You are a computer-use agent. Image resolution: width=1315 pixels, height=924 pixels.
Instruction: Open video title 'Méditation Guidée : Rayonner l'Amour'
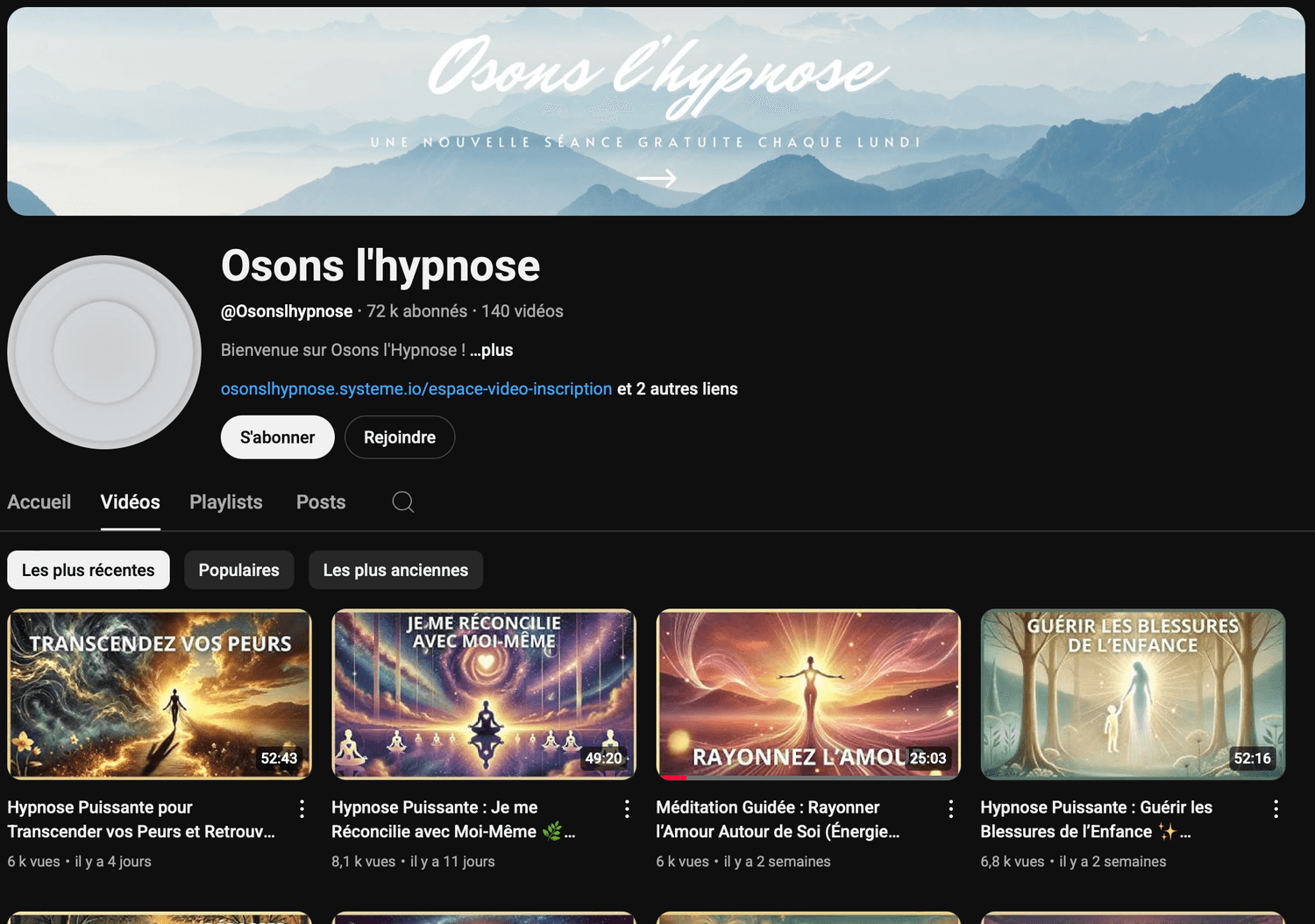click(x=778, y=820)
